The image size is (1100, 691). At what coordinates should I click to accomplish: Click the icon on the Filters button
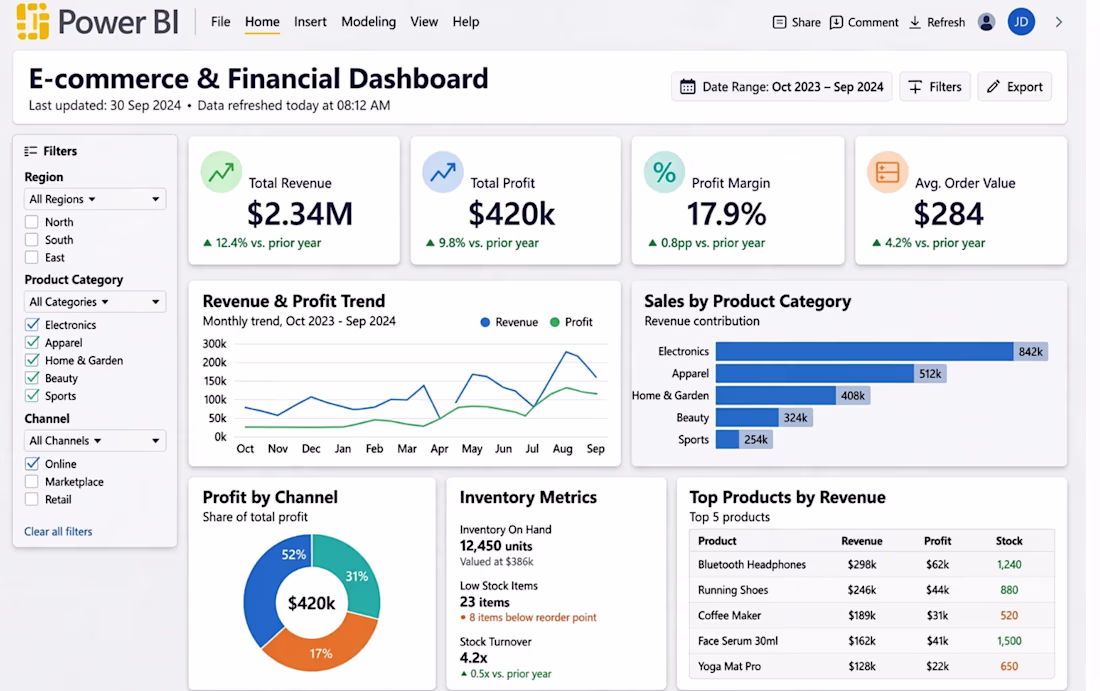click(915, 87)
